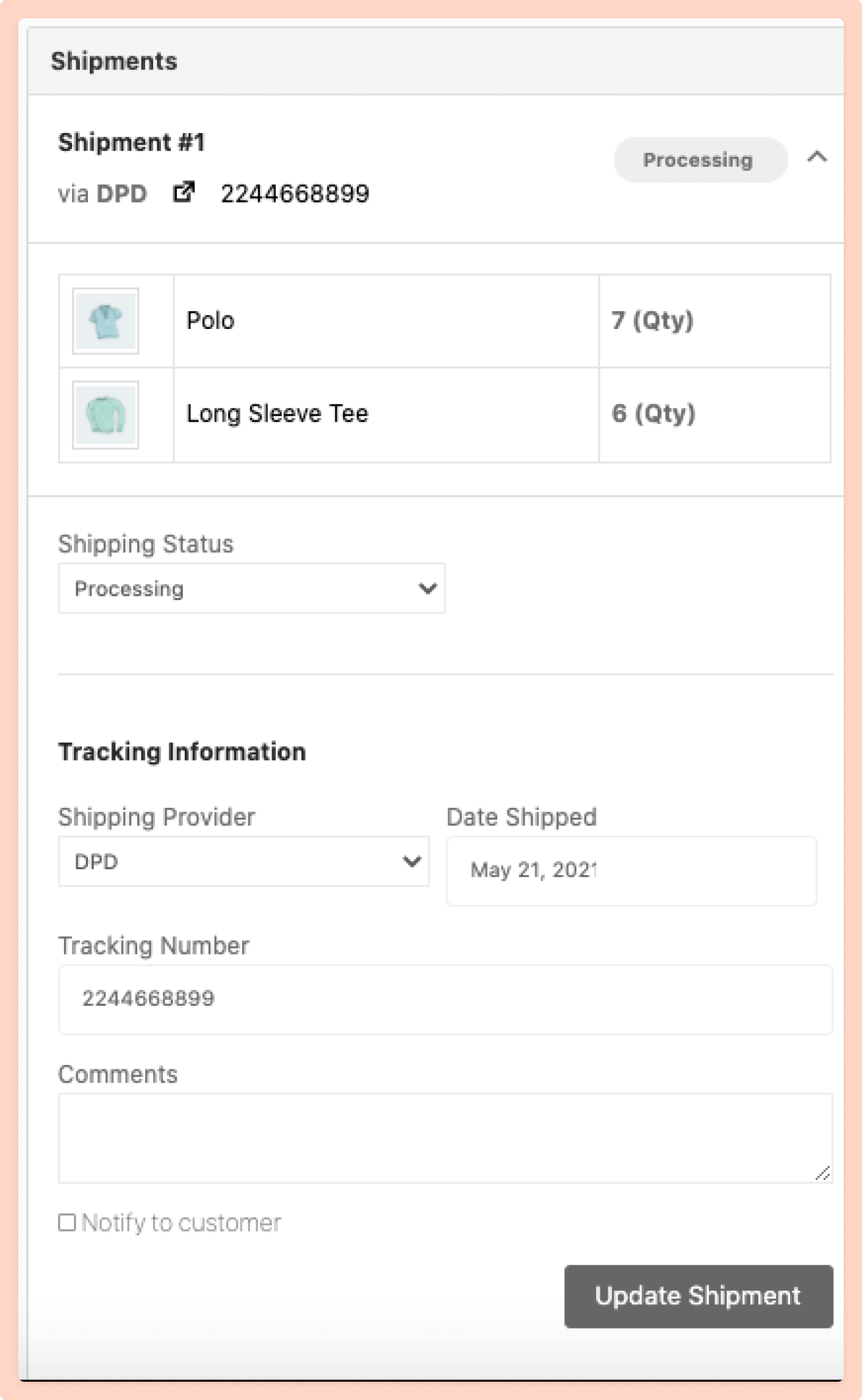Select the tracking number 2244668899 in the header
This screenshot has height=1400, width=862.
(295, 193)
